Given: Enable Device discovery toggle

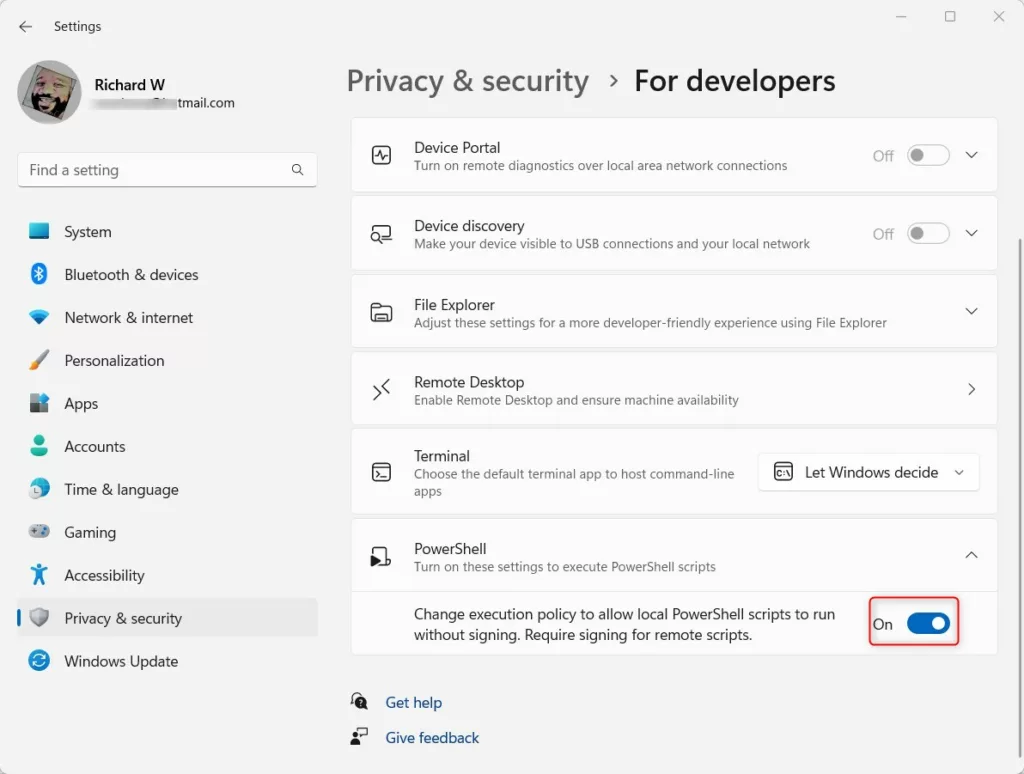Looking at the screenshot, I should pyautogui.click(x=928, y=234).
